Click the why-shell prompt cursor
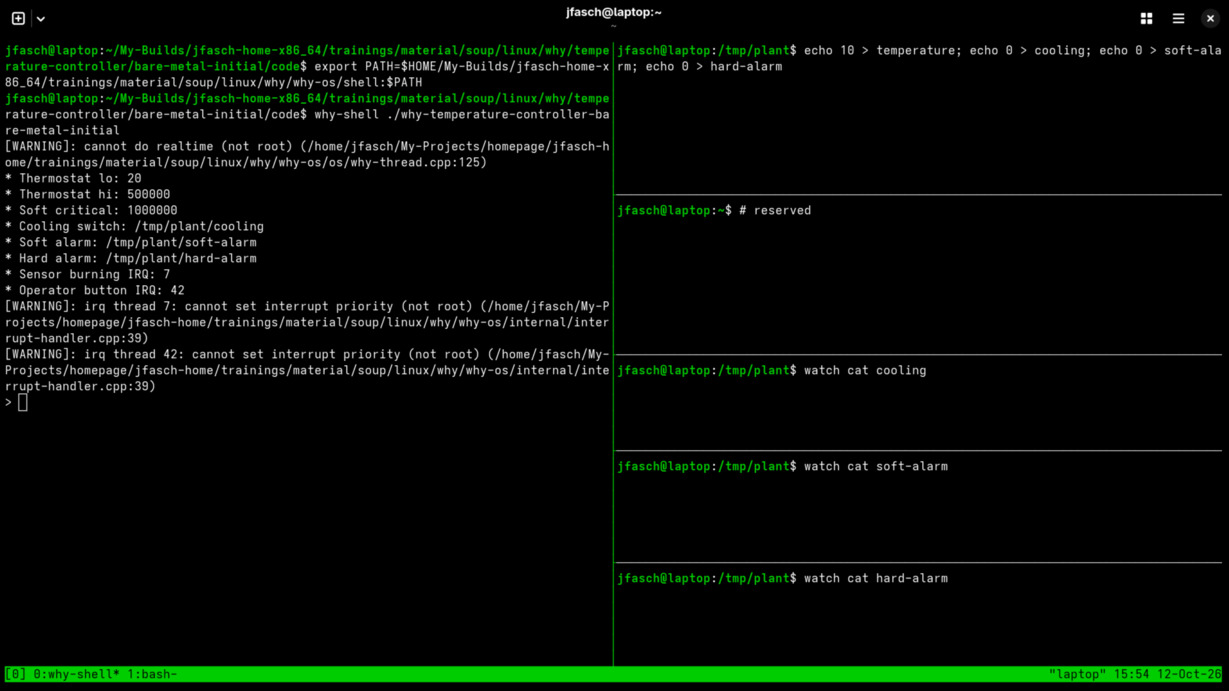The height and width of the screenshot is (691, 1229). pyautogui.click(x=23, y=402)
